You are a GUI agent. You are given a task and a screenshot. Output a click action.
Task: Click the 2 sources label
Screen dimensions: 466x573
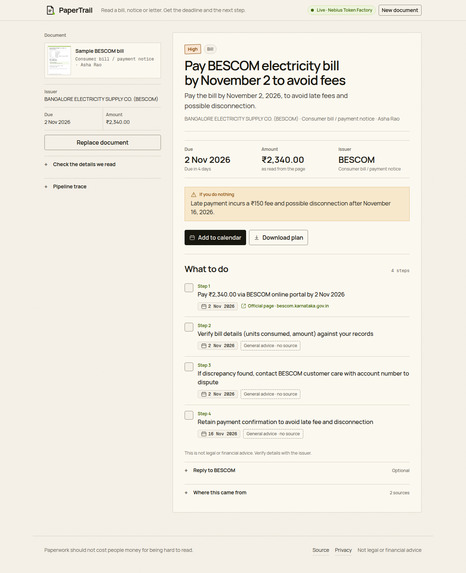tap(399, 493)
